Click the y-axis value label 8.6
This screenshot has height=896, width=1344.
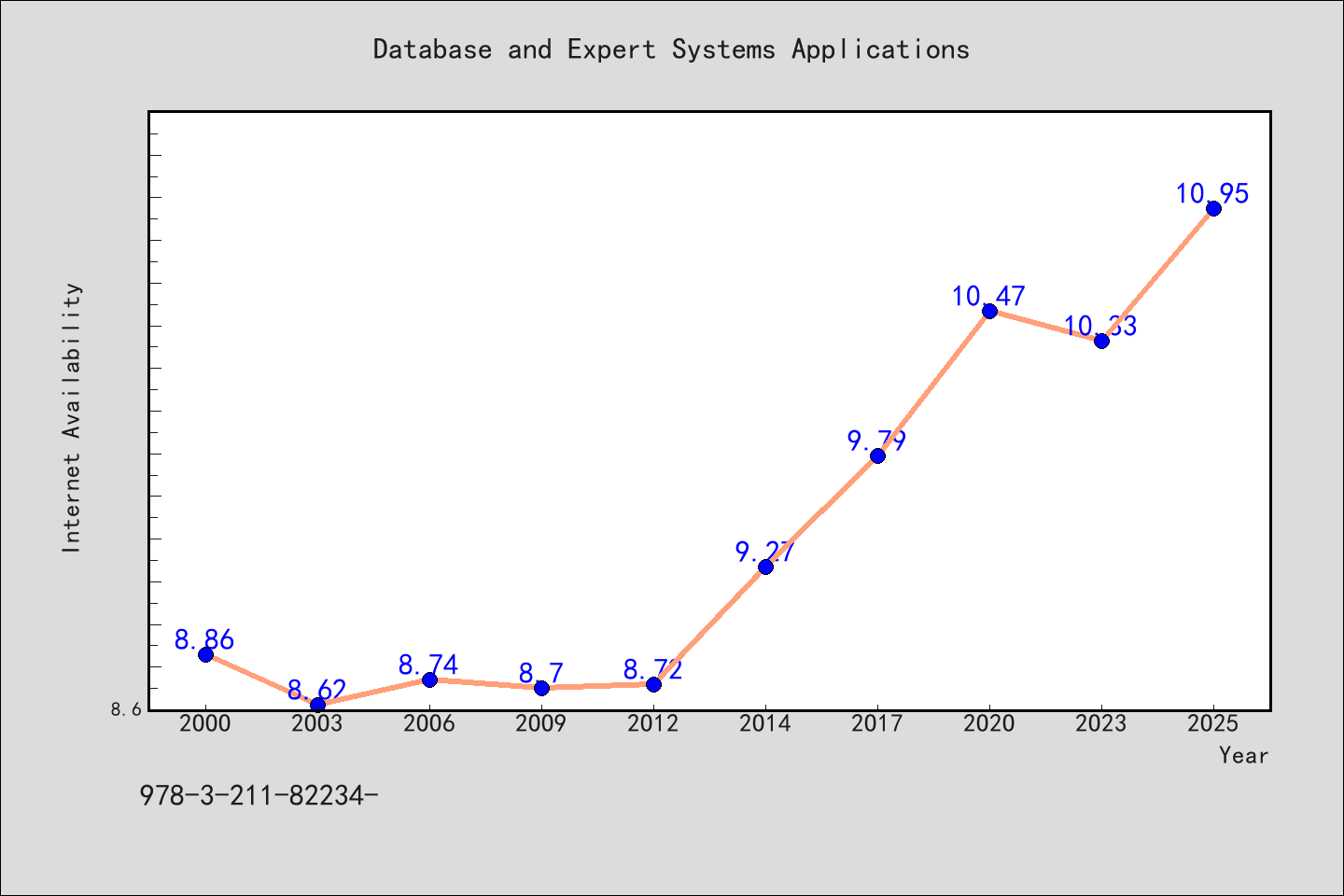point(127,709)
